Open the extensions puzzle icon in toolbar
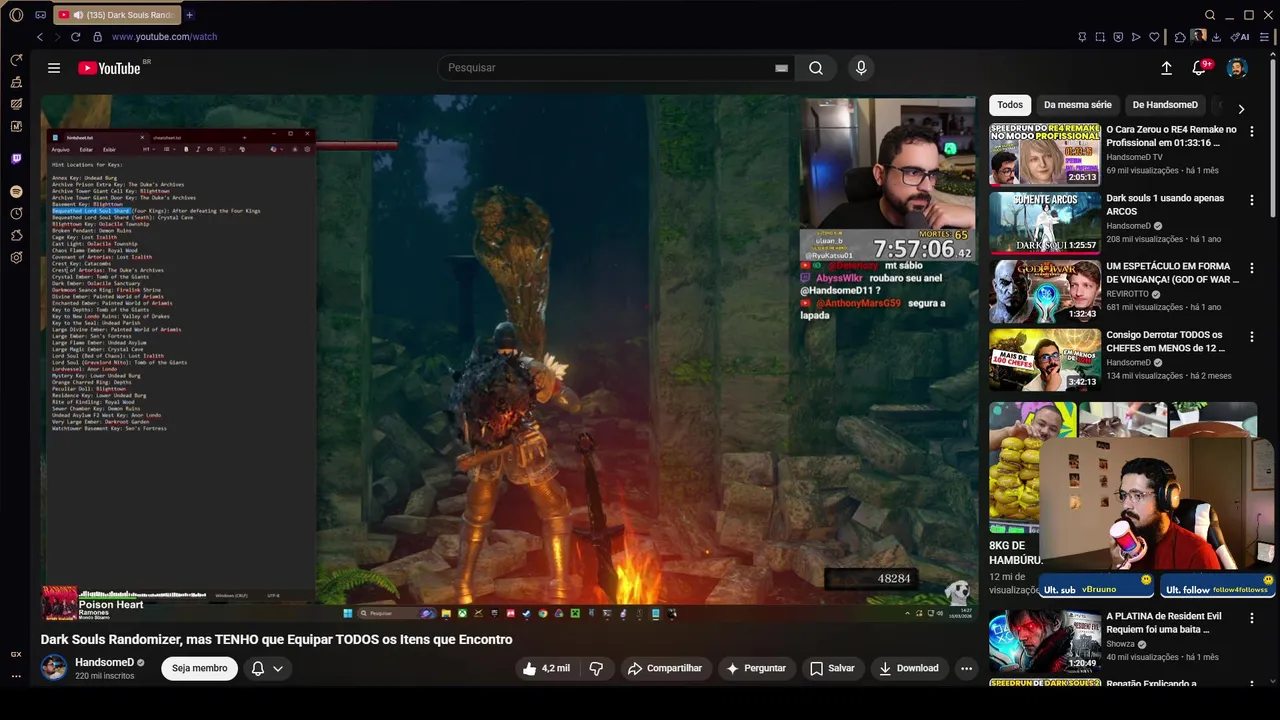This screenshot has height=720, width=1280. pyautogui.click(x=1180, y=37)
